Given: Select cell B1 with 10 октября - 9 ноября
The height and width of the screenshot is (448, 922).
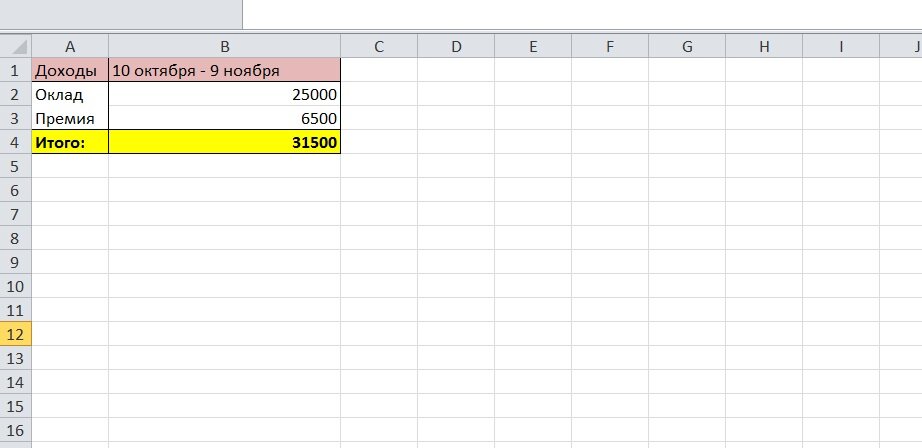Looking at the screenshot, I should pyautogui.click(x=224, y=71).
